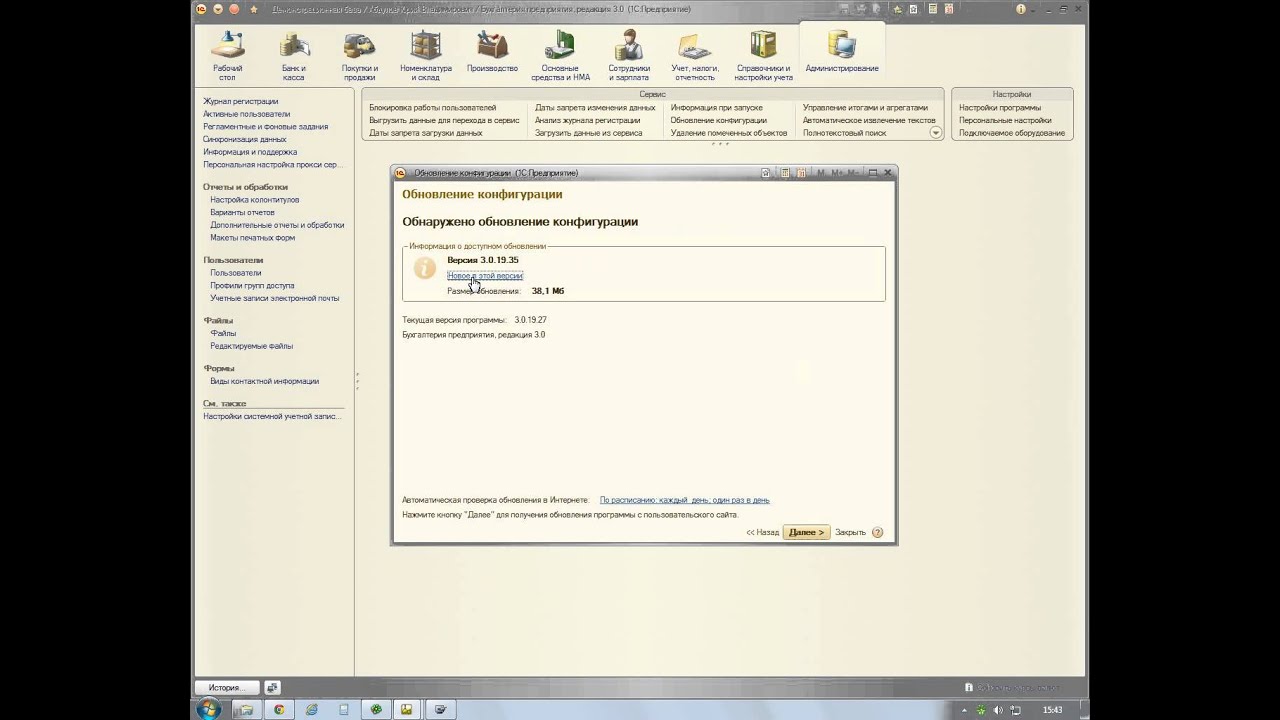The image size is (1280, 720).
Task: Open Полнотекстовый поиск
Action: tap(845, 133)
